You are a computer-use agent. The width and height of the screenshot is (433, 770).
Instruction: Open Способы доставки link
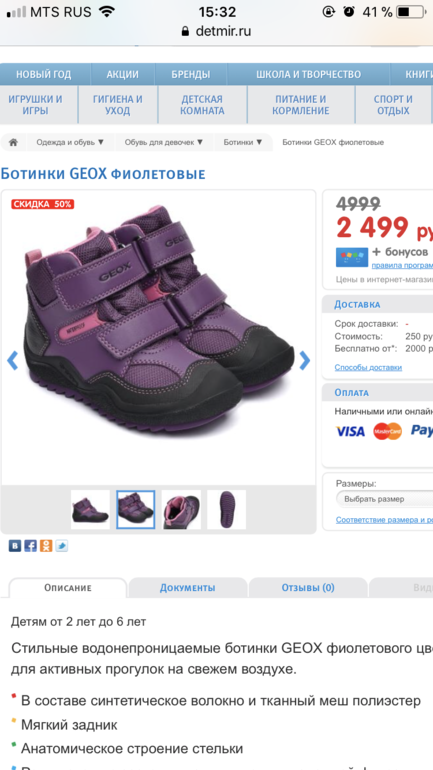[368, 367]
